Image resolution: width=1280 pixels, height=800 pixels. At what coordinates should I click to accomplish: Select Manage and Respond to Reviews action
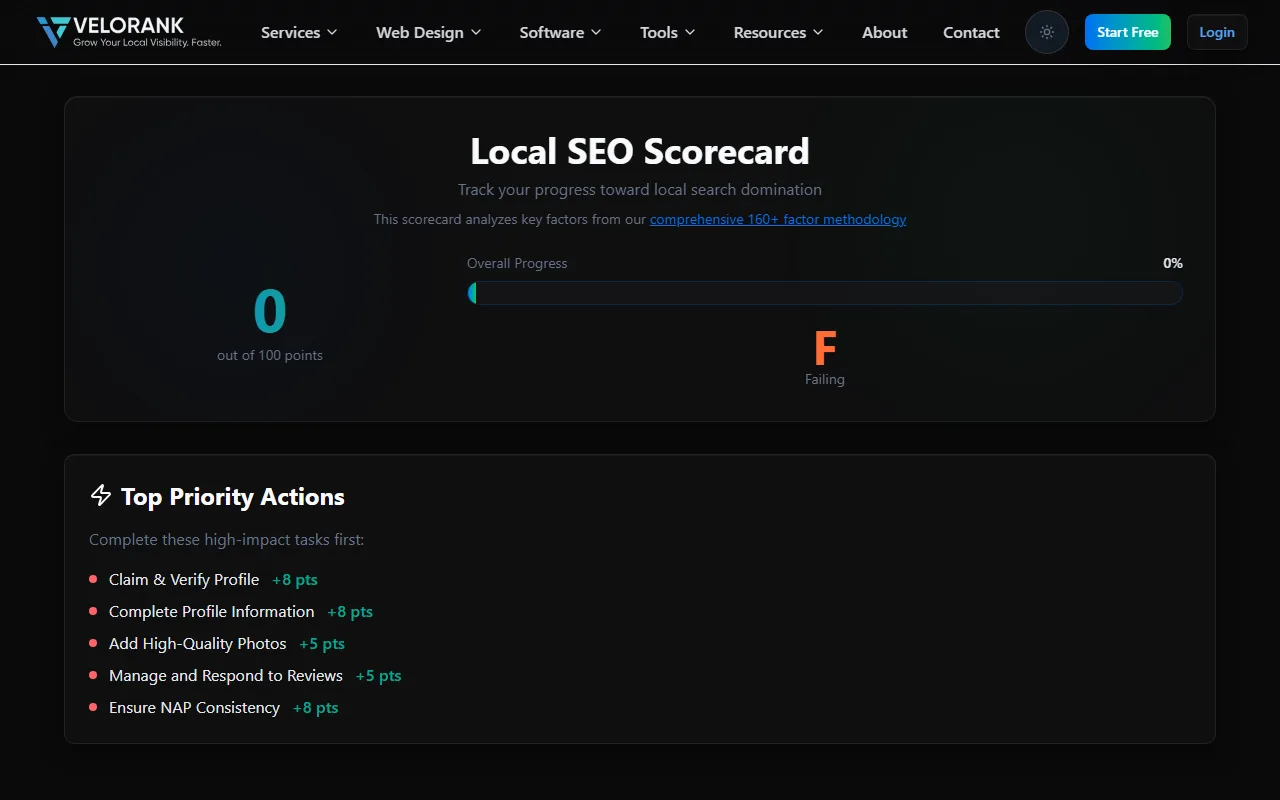click(226, 676)
